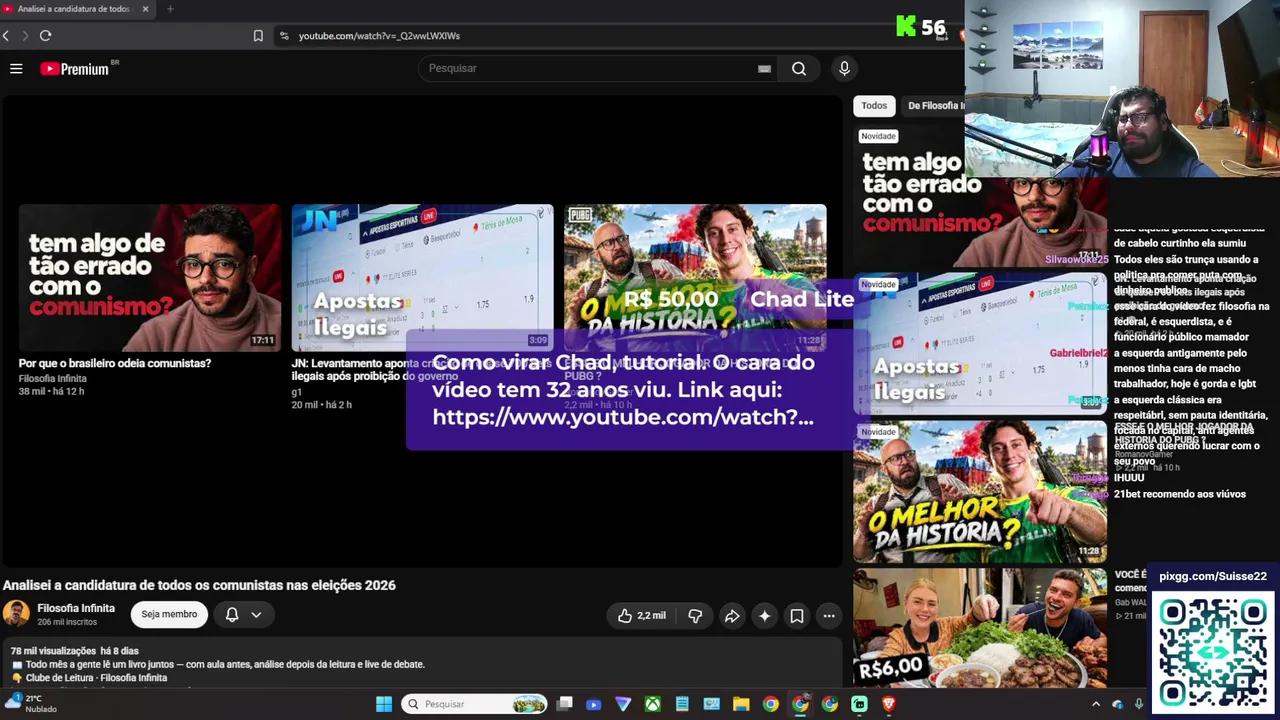Image resolution: width=1280 pixels, height=720 pixels.
Task: Open Task View from the taskbar
Action: [x=565, y=704]
